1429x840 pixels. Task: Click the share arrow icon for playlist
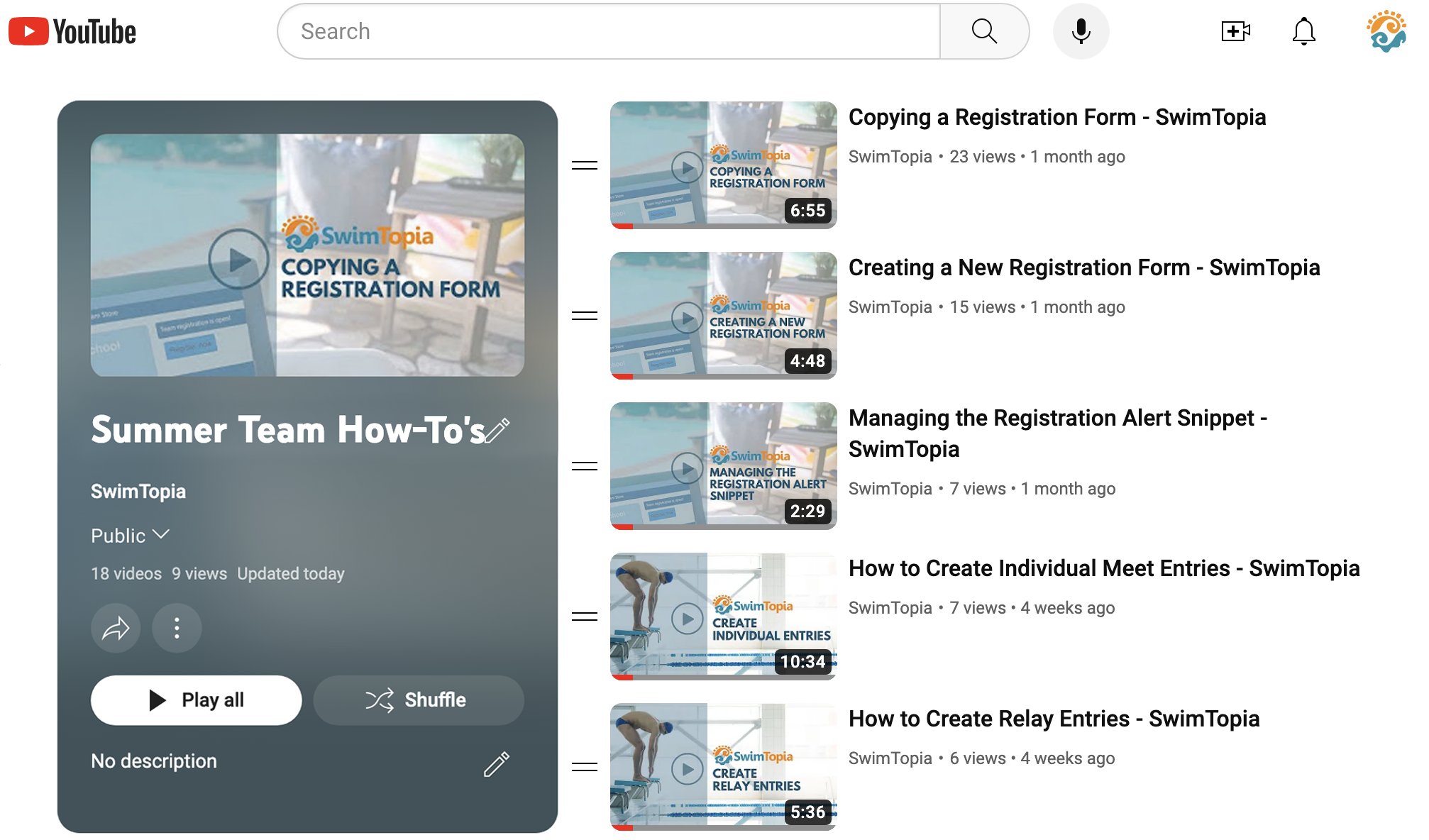pos(116,628)
